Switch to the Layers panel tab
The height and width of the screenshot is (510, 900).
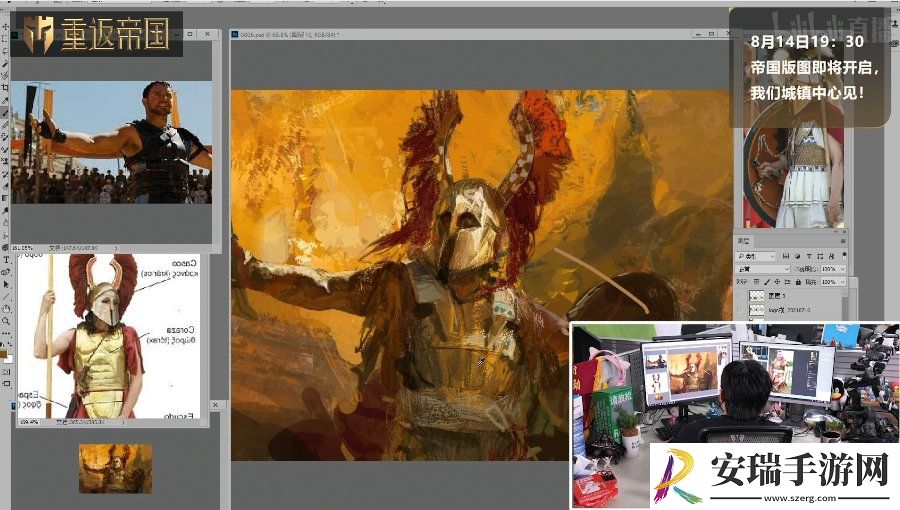click(744, 241)
